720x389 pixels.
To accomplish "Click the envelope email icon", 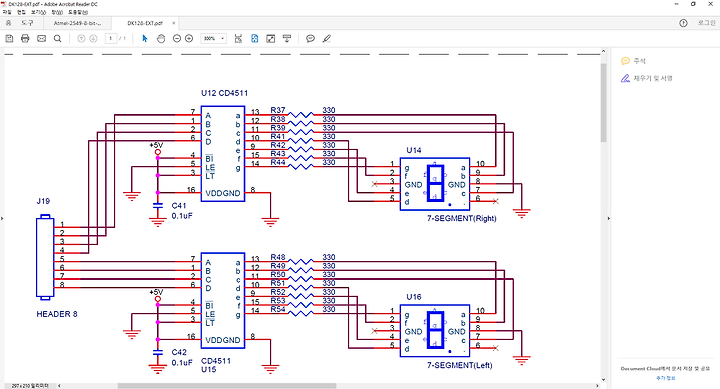I will point(41,39).
